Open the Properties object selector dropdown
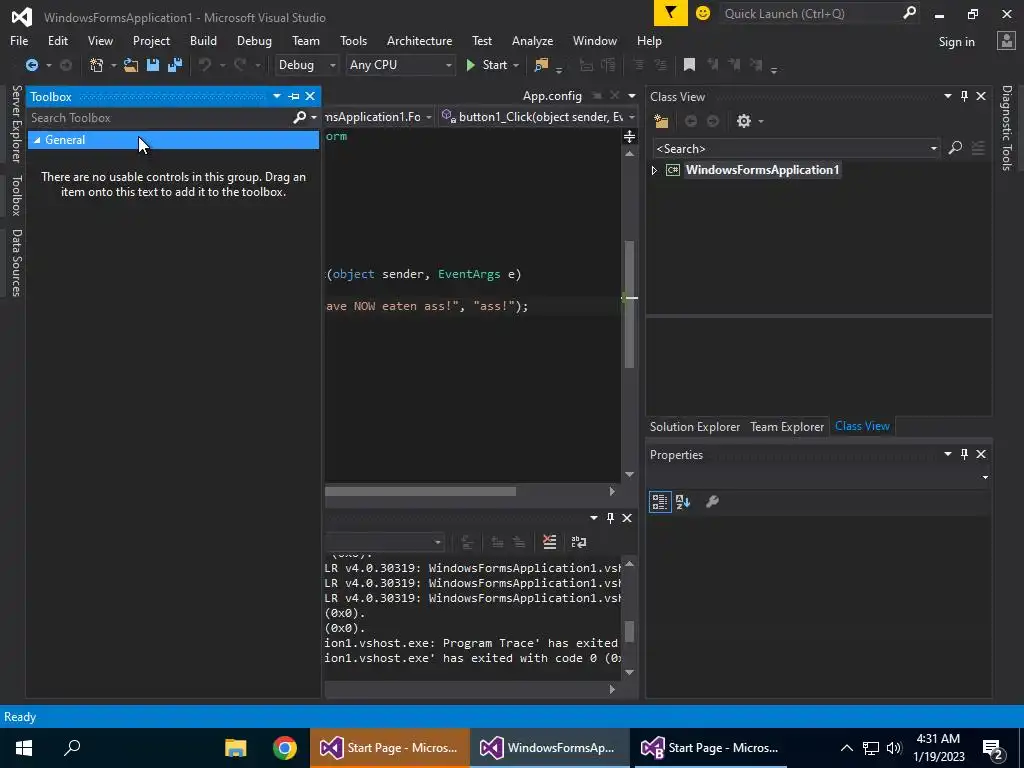This screenshot has width=1024, height=768. point(985,477)
